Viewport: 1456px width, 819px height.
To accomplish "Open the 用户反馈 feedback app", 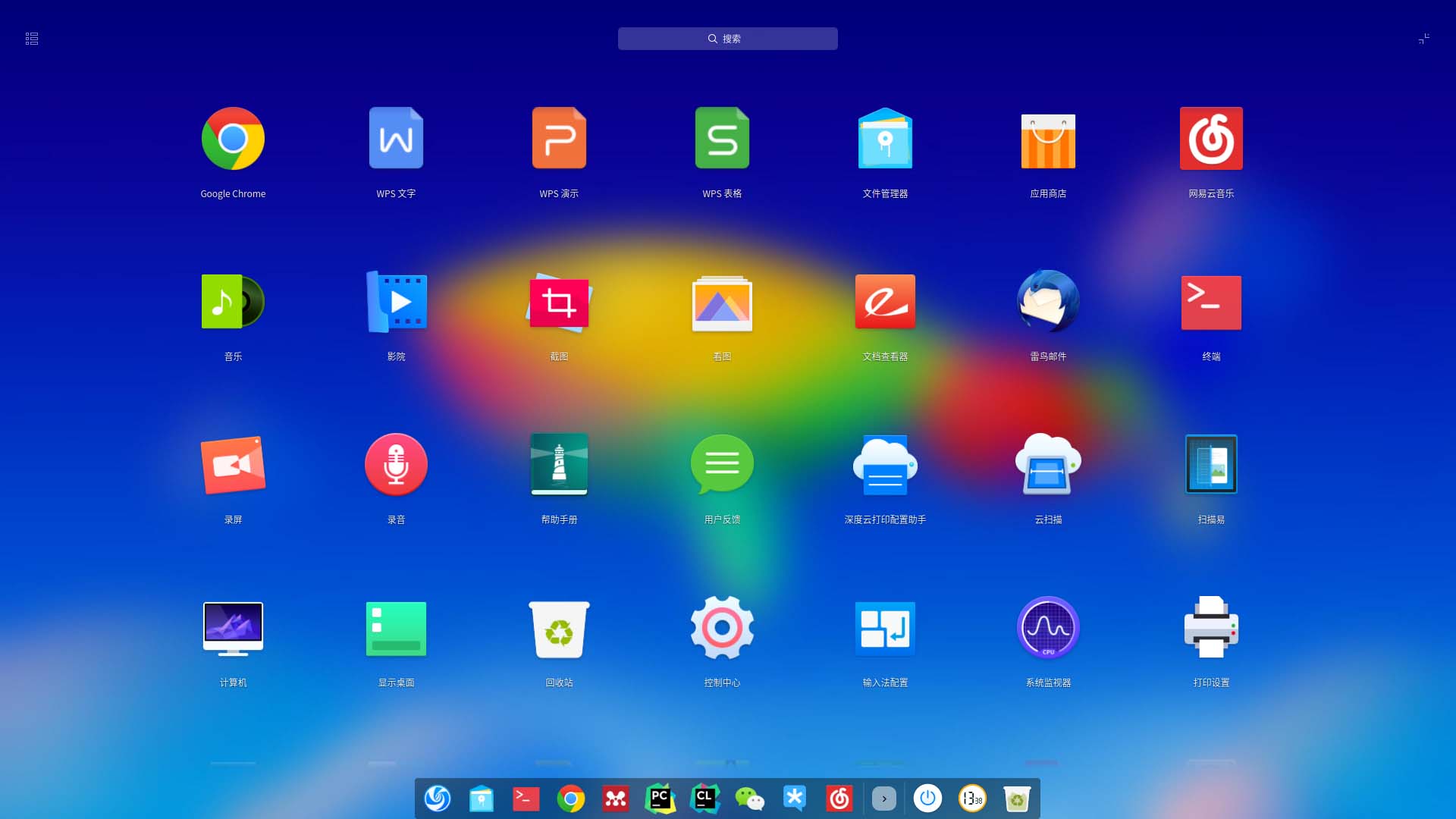I will (x=722, y=463).
